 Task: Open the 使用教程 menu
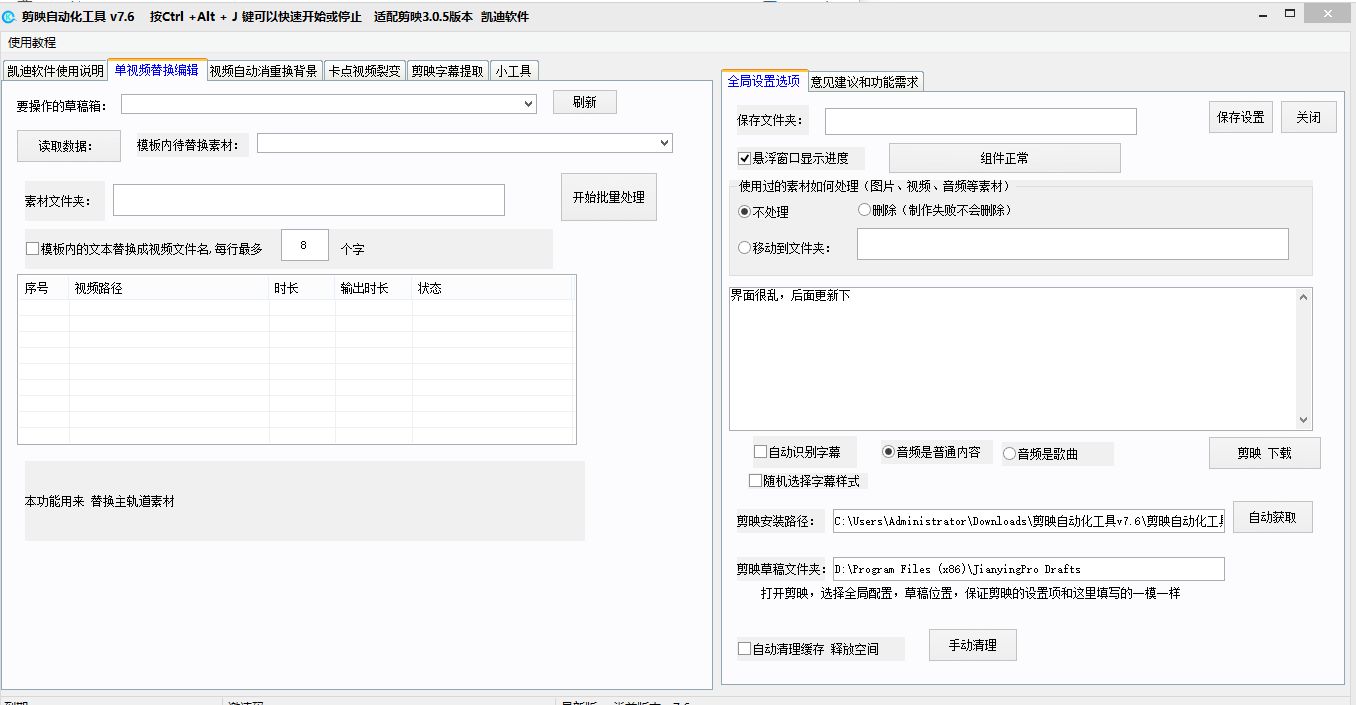[32, 43]
